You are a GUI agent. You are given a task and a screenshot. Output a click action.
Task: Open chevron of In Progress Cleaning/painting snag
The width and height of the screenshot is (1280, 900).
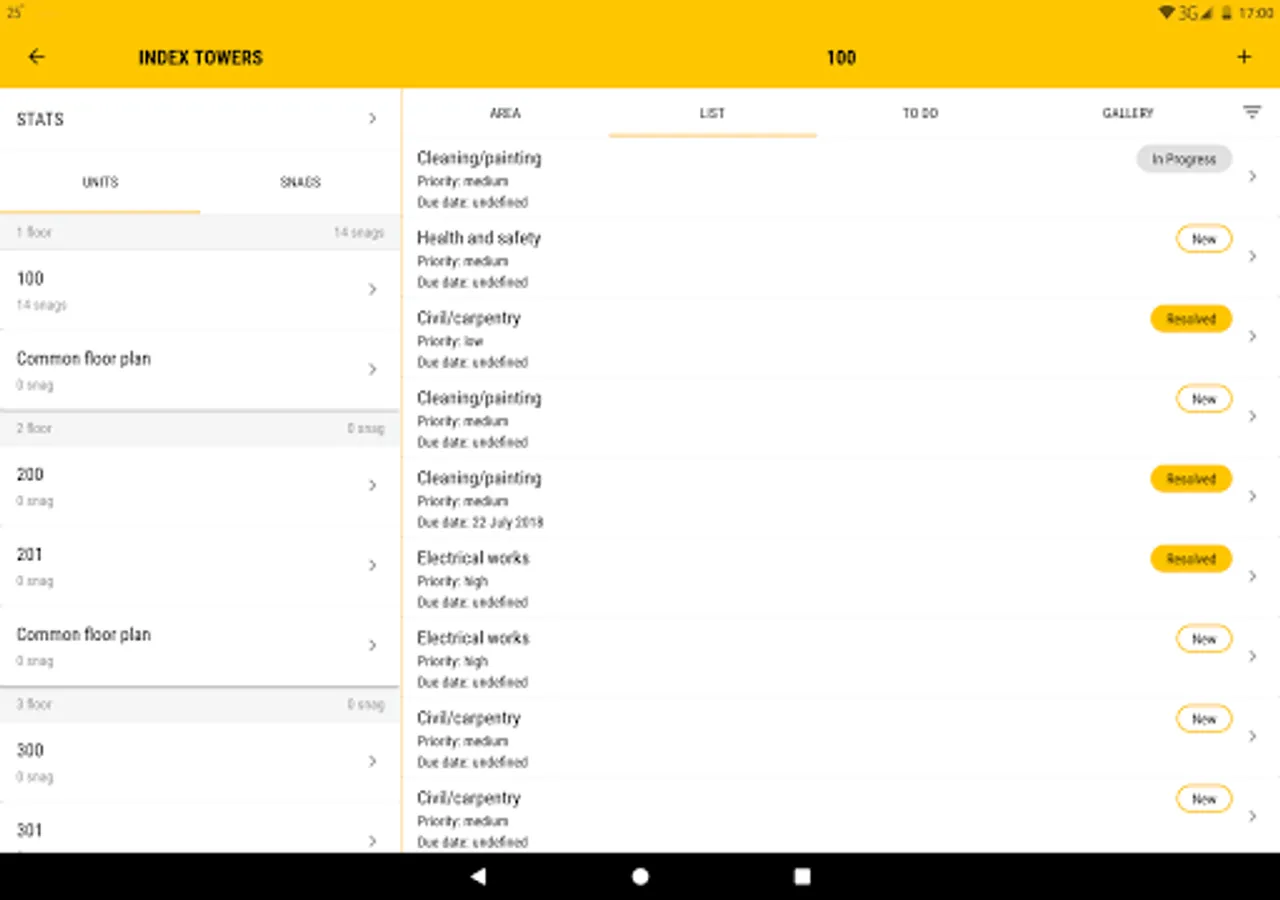click(x=1253, y=177)
